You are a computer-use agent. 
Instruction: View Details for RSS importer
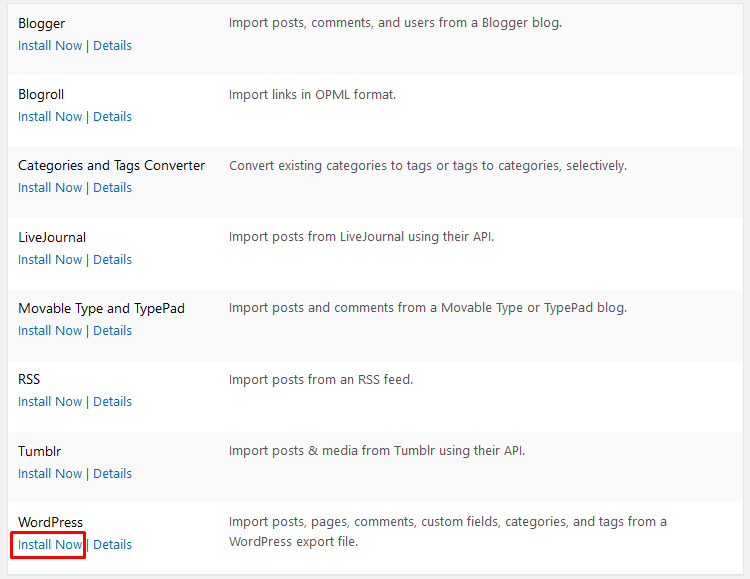click(112, 402)
